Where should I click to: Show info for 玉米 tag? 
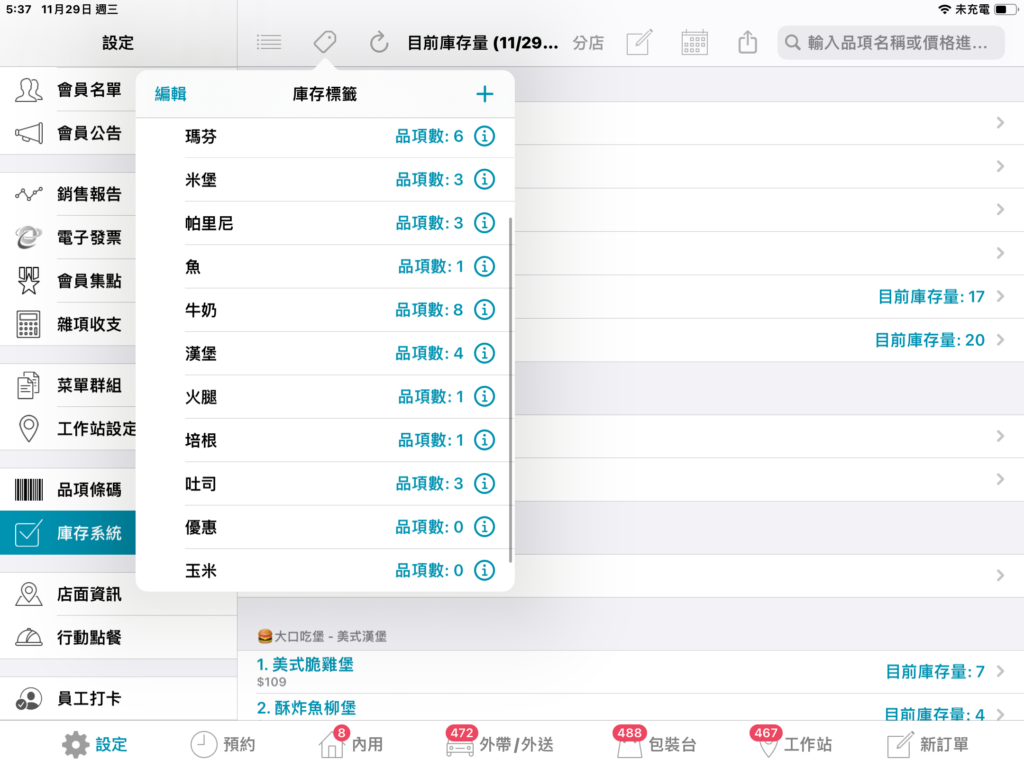pyautogui.click(x=484, y=570)
